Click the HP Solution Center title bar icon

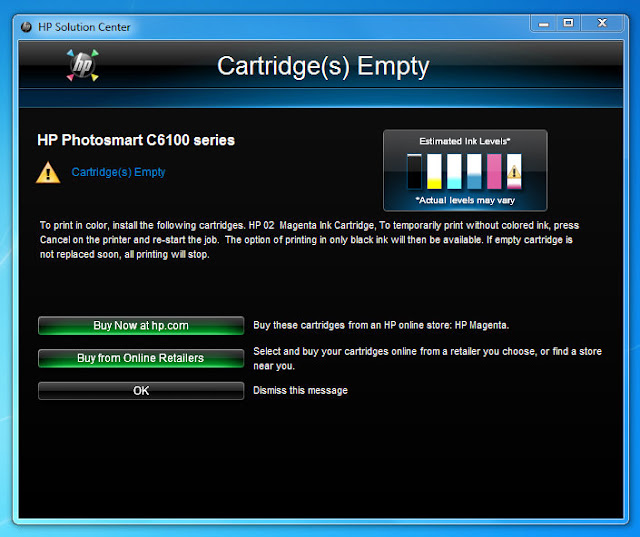(x=27, y=27)
